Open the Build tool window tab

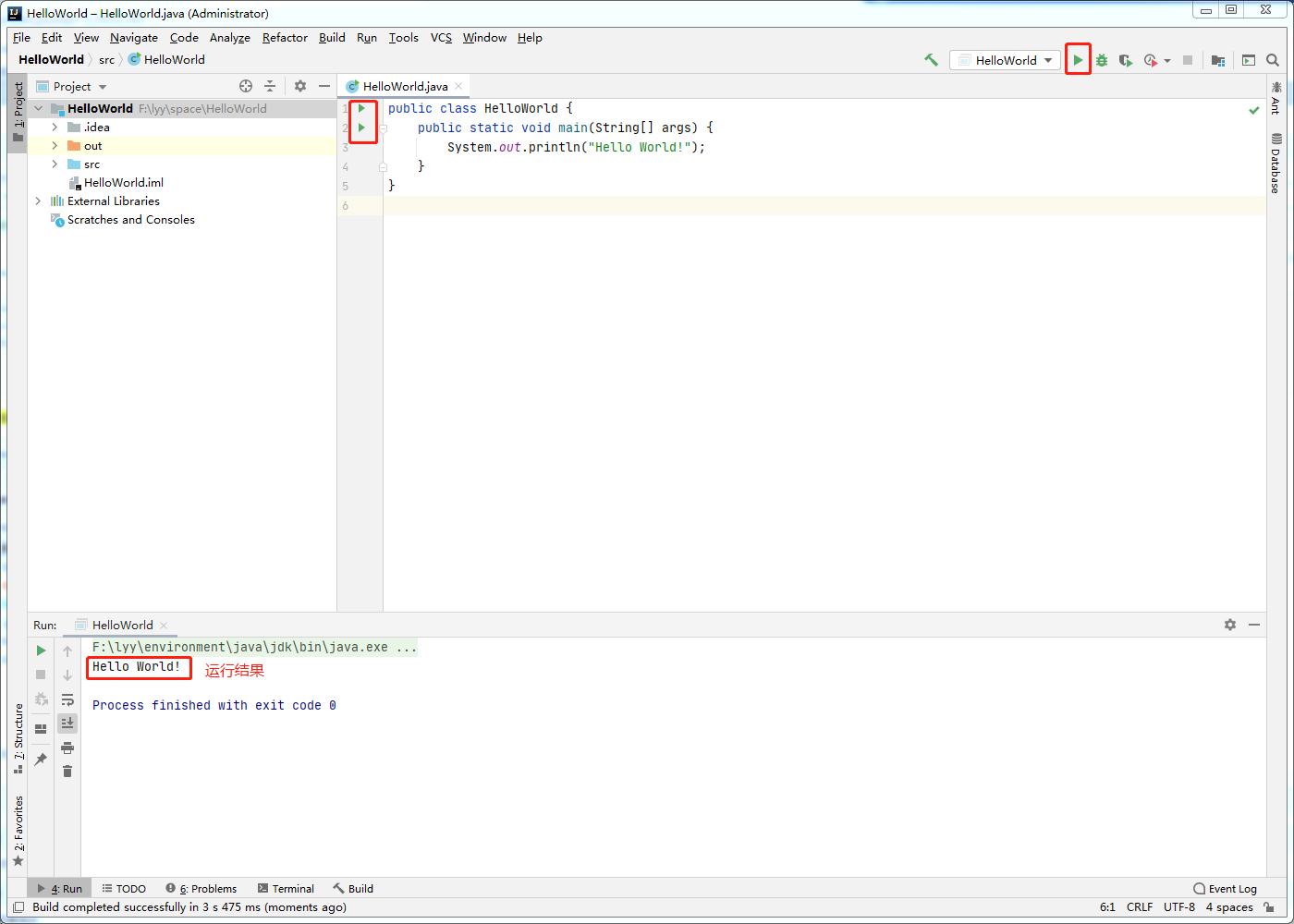353,888
